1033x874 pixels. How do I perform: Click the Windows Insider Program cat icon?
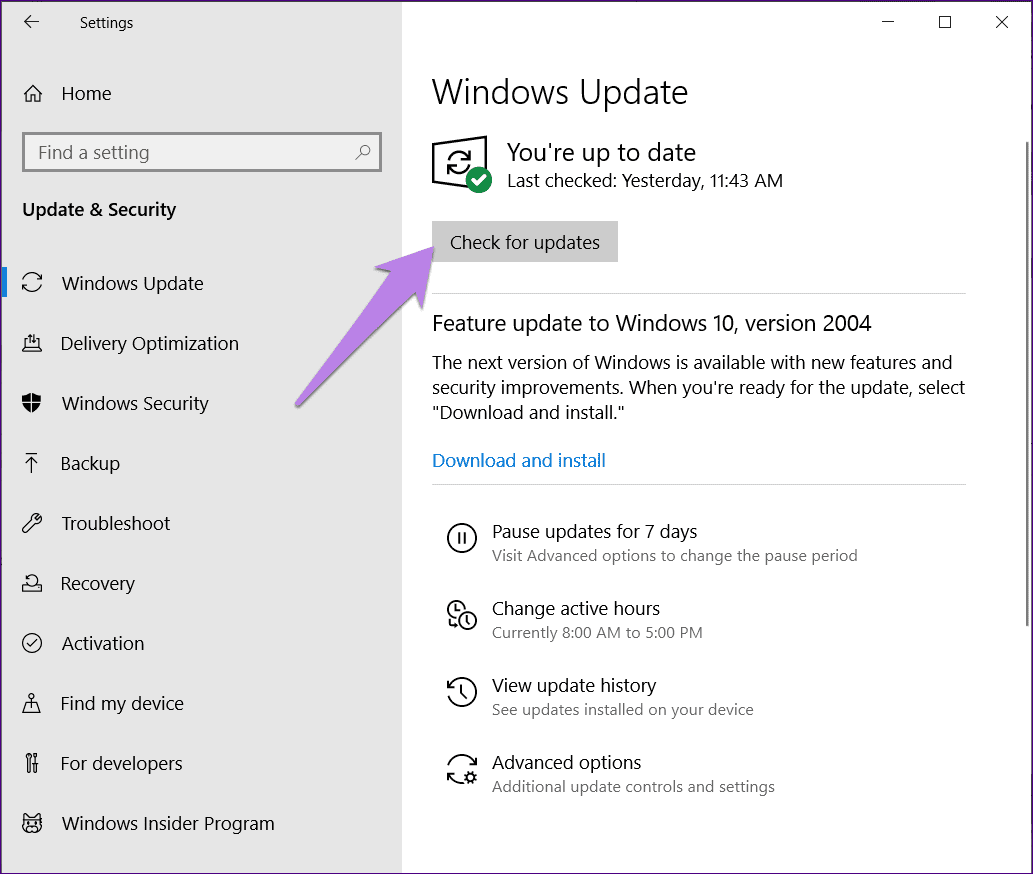(32, 823)
